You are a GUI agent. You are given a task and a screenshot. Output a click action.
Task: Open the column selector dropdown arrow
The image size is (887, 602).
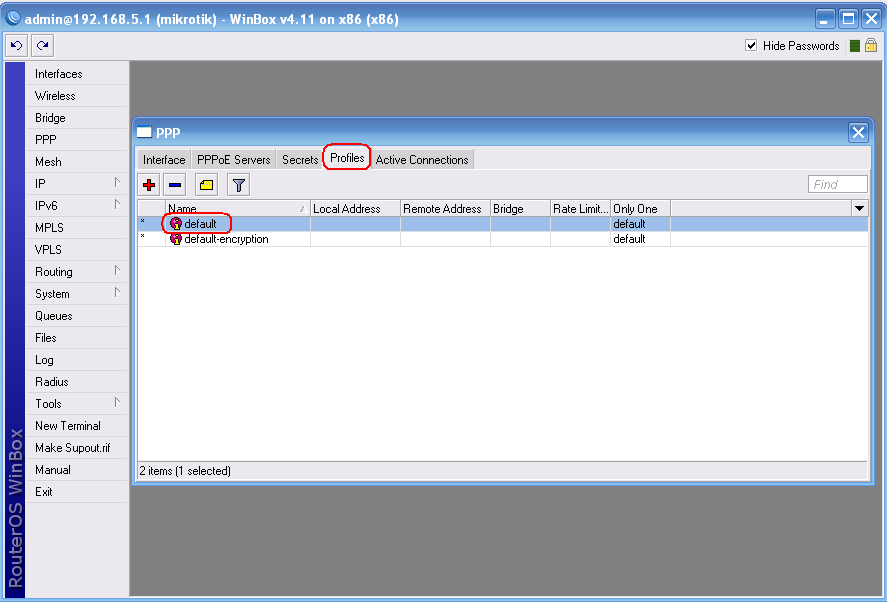click(x=859, y=208)
